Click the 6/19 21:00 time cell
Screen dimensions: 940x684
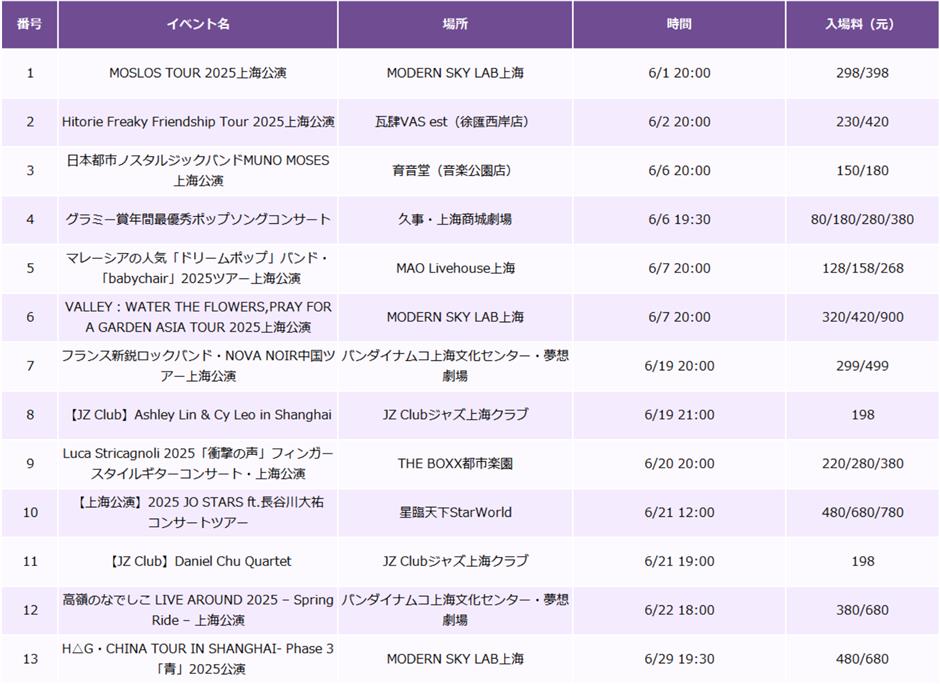[679, 415]
